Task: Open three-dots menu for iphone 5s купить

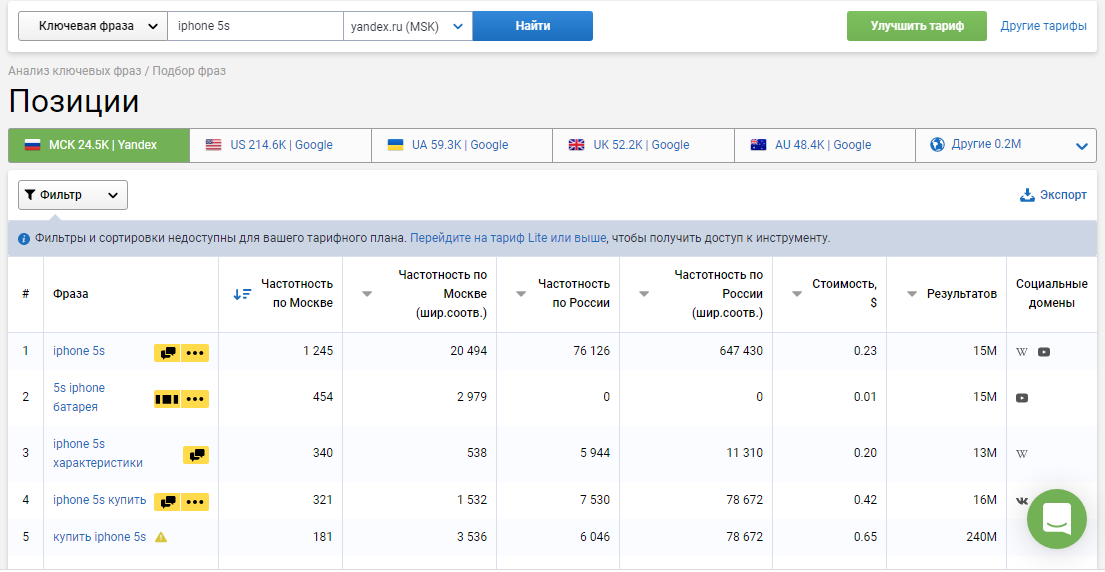Action: (195, 502)
